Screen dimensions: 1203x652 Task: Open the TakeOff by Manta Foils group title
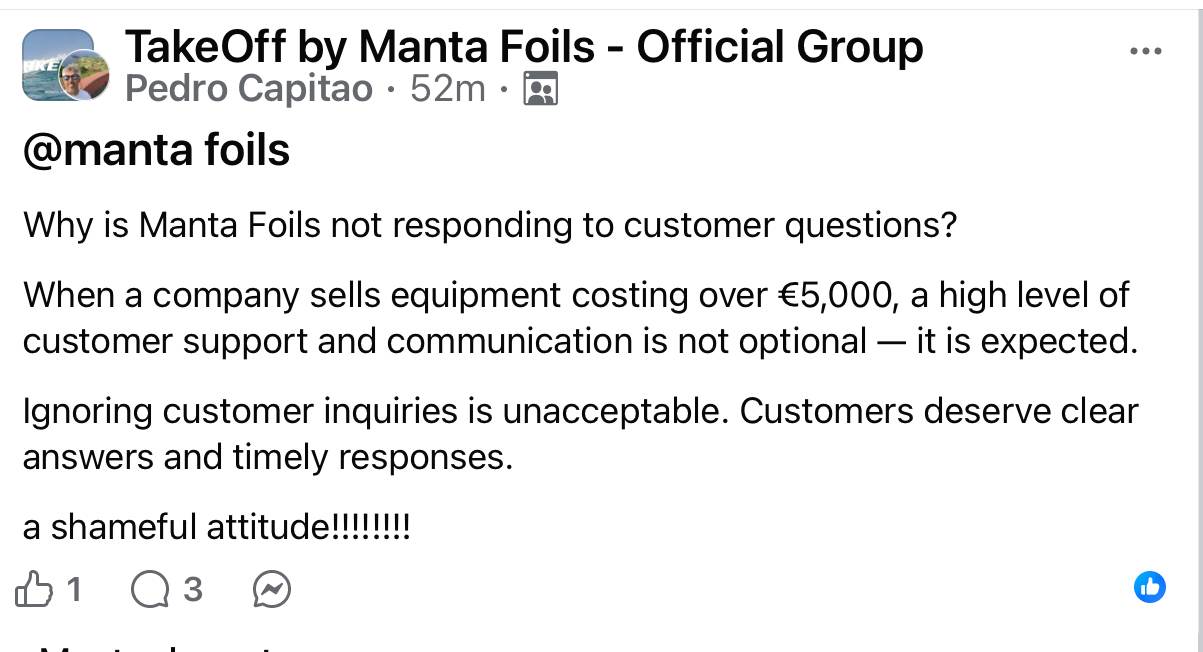[523, 47]
